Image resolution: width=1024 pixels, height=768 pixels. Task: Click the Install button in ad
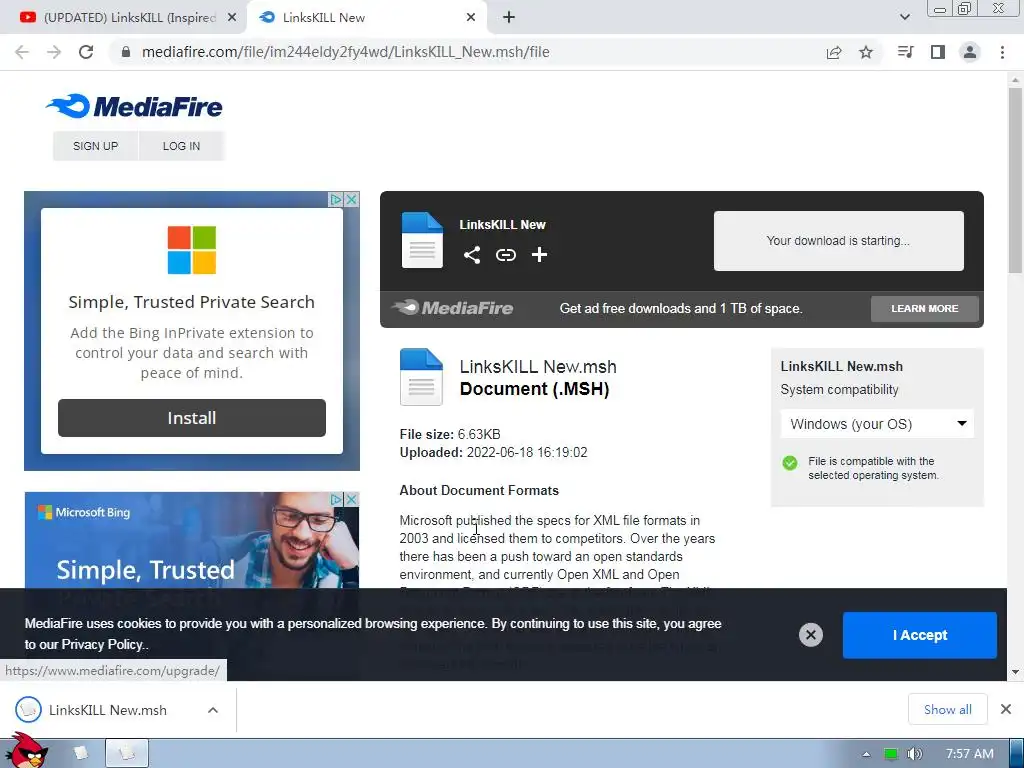pos(191,418)
